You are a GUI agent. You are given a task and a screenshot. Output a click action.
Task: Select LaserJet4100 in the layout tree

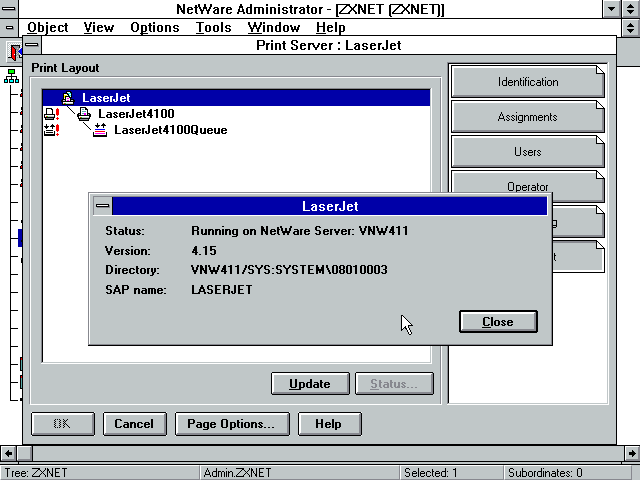tap(136, 114)
